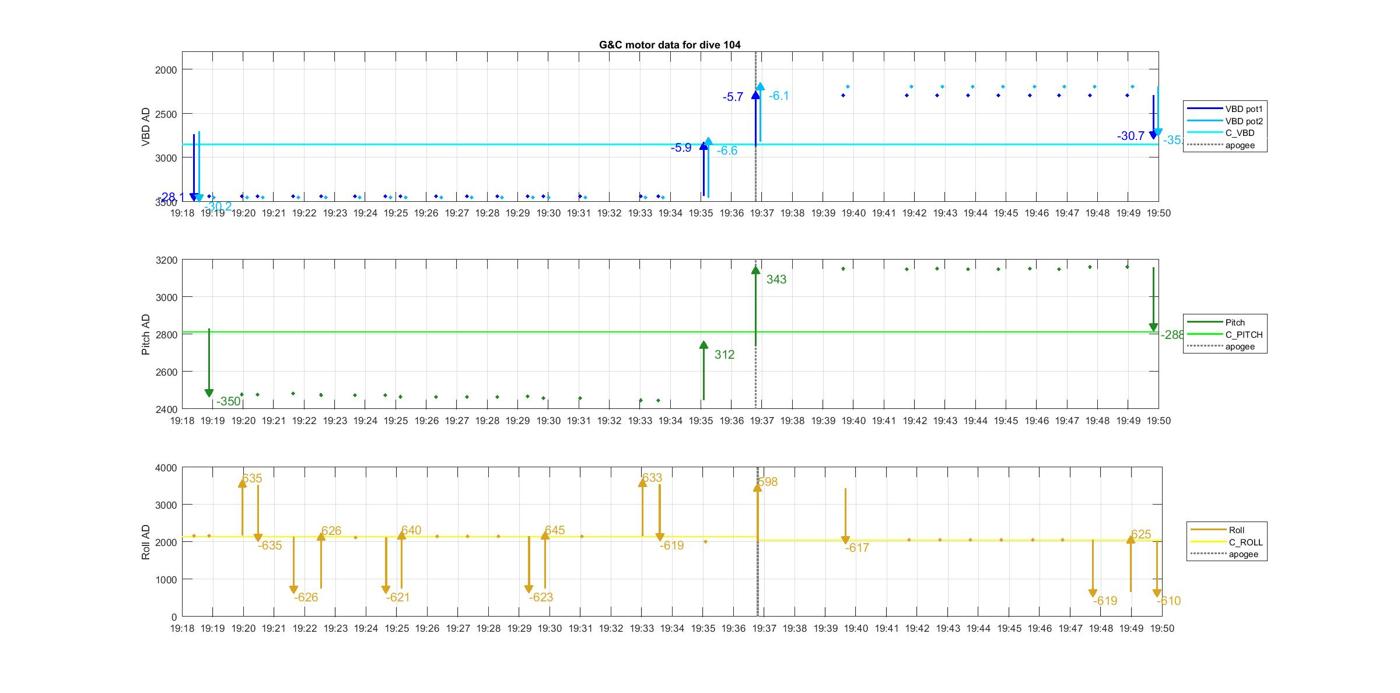This screenshot has height=693, width=1400.
Task: Click the '-6.6' data label
Action: pyautogui.click(x=727, y=151)
